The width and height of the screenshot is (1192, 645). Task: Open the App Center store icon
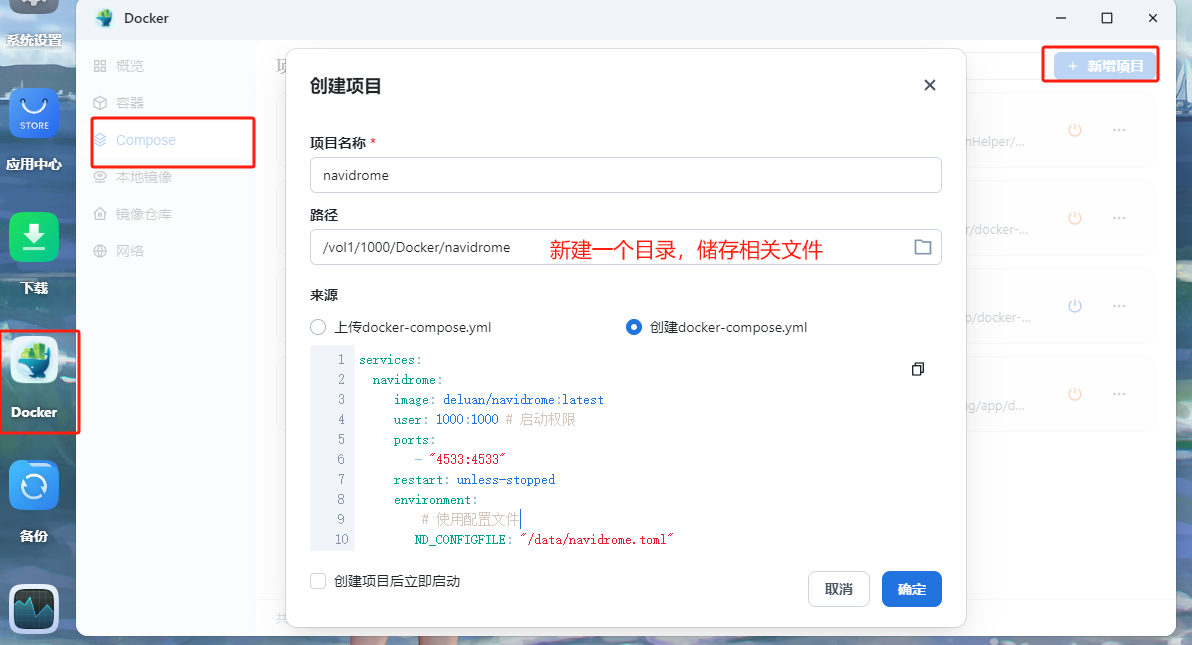(x=34, y=113)
